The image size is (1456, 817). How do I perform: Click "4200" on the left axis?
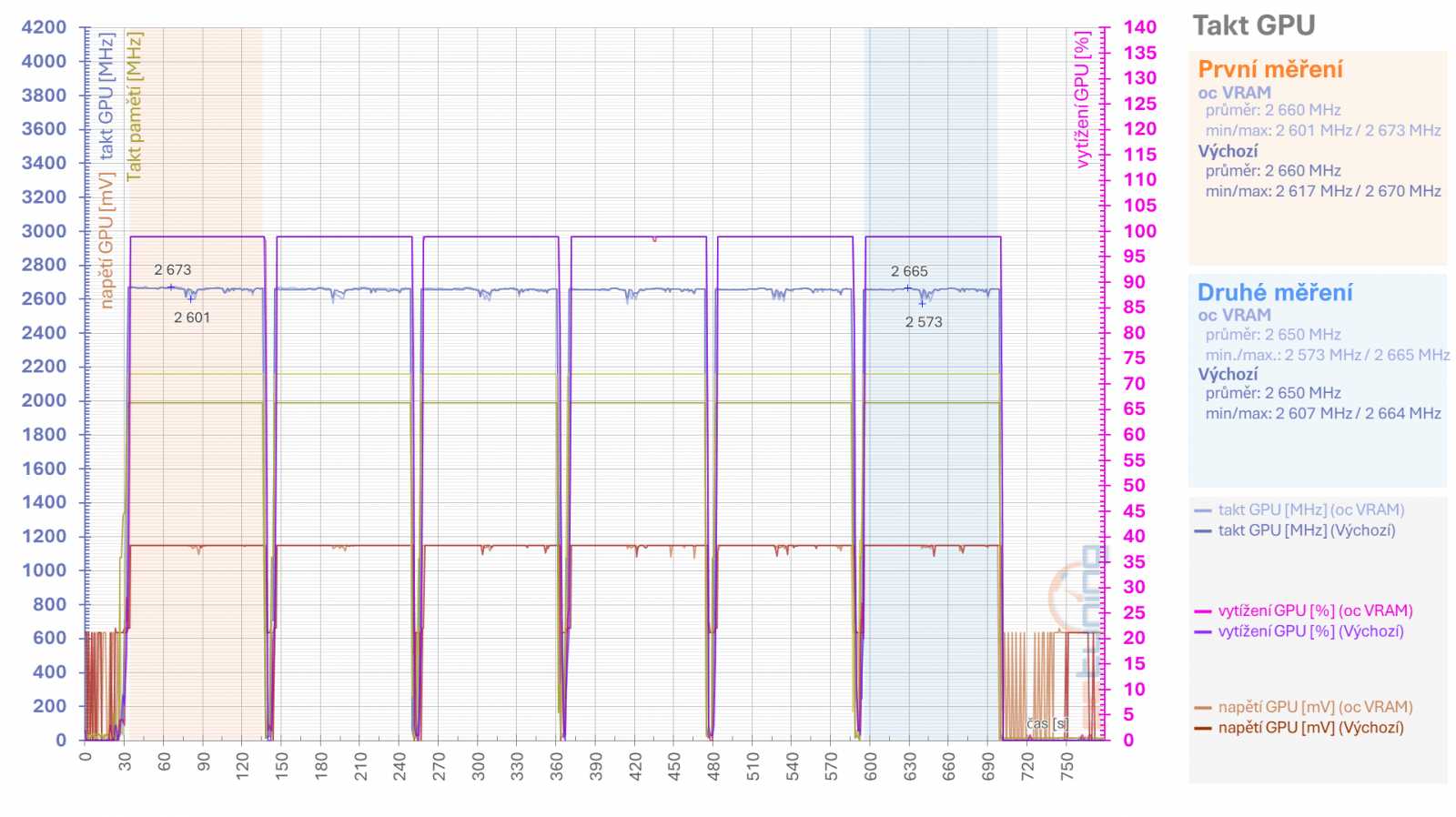click(44, 27)
